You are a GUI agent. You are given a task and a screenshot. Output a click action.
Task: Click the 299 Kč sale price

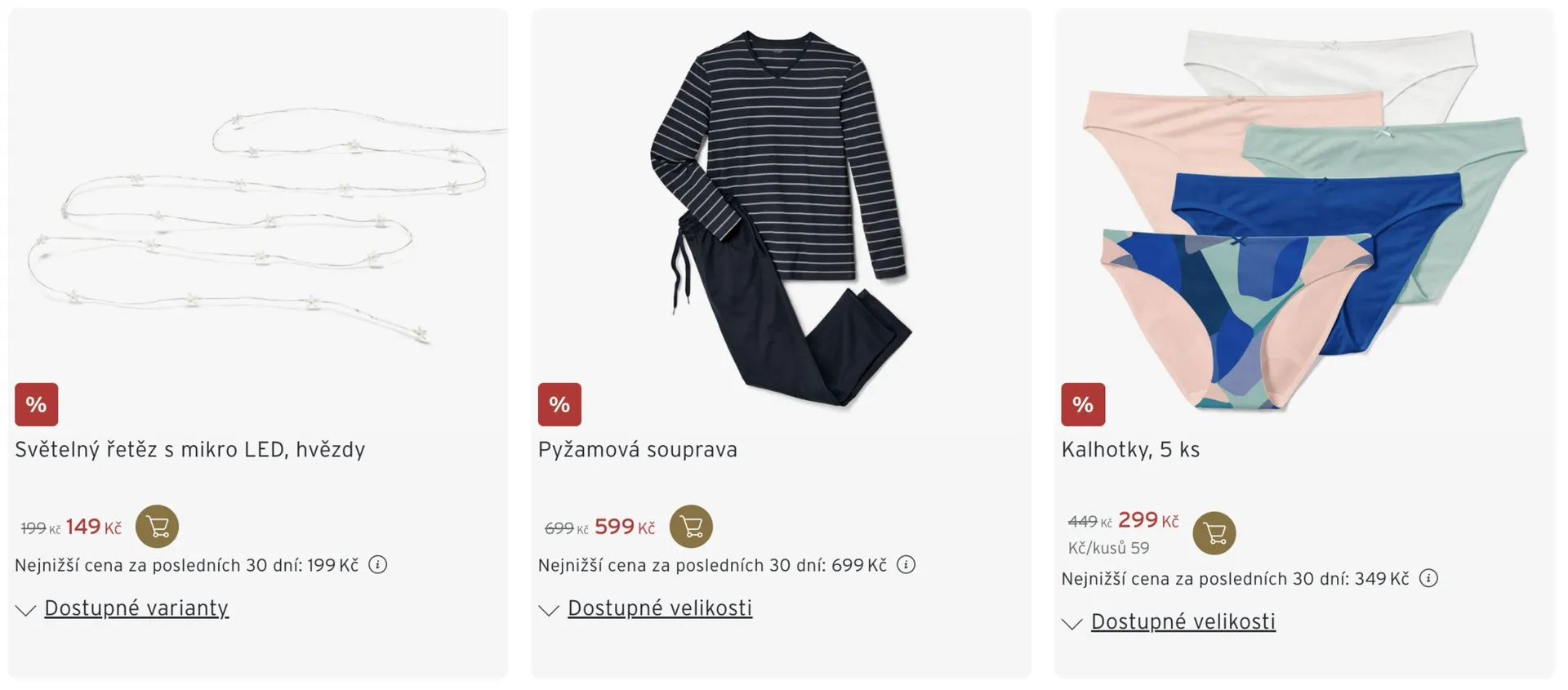[1147, 520]
